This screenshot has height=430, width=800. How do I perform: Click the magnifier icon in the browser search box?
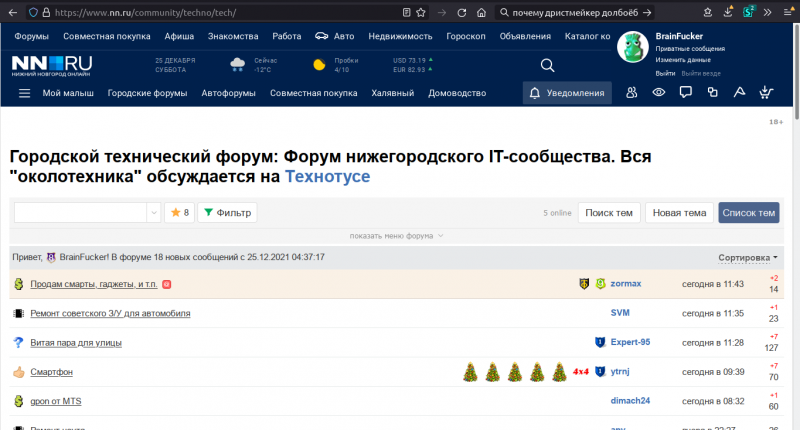tap(504, 12)
